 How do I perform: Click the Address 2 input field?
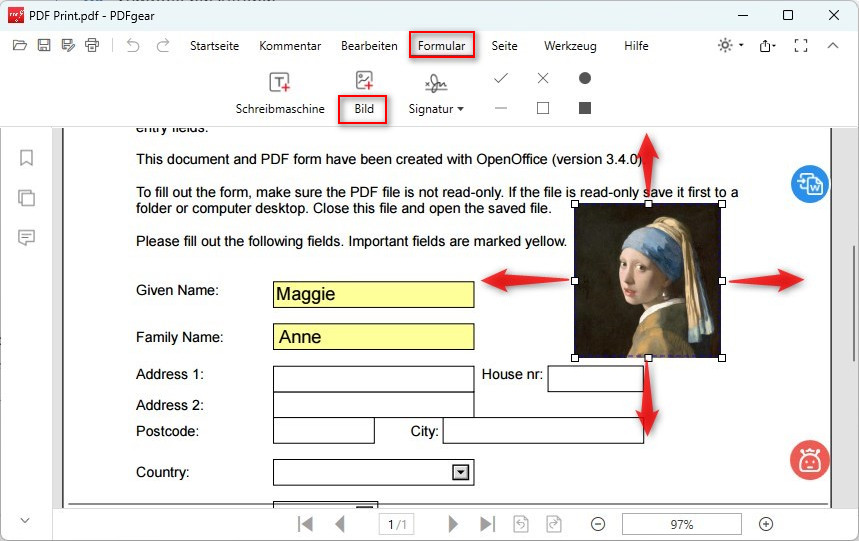[374, 405]
